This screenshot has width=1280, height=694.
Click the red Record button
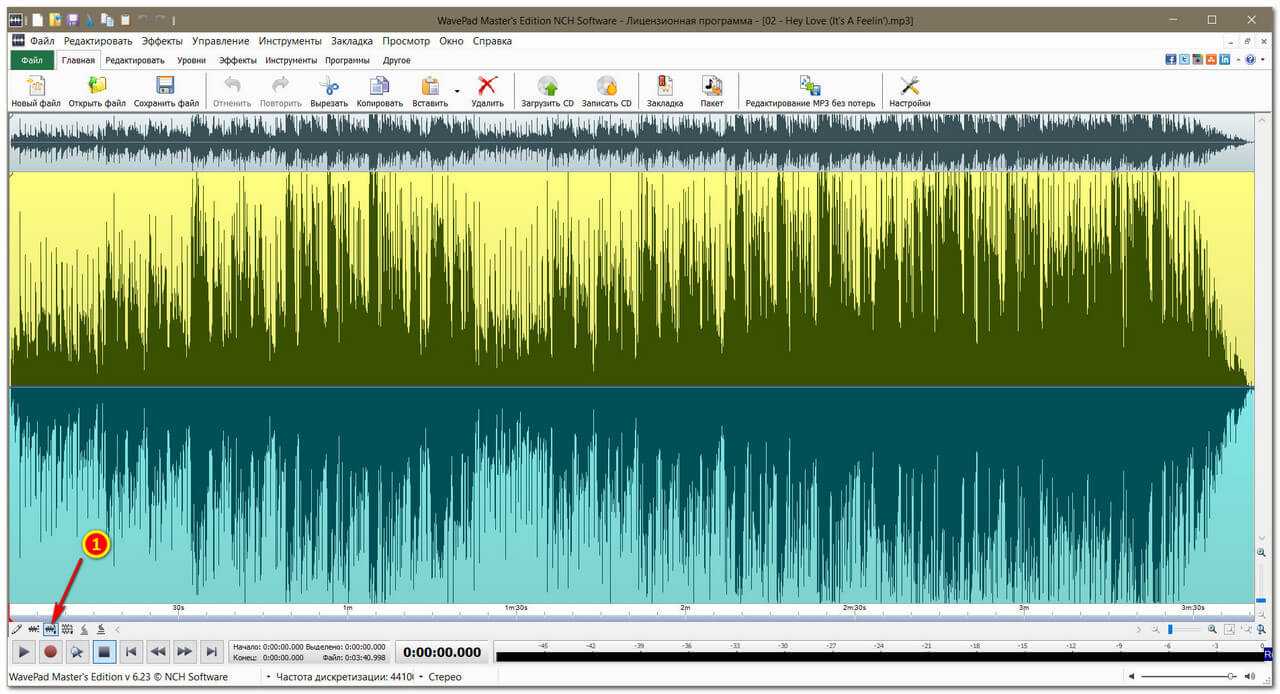coord(50,652)
